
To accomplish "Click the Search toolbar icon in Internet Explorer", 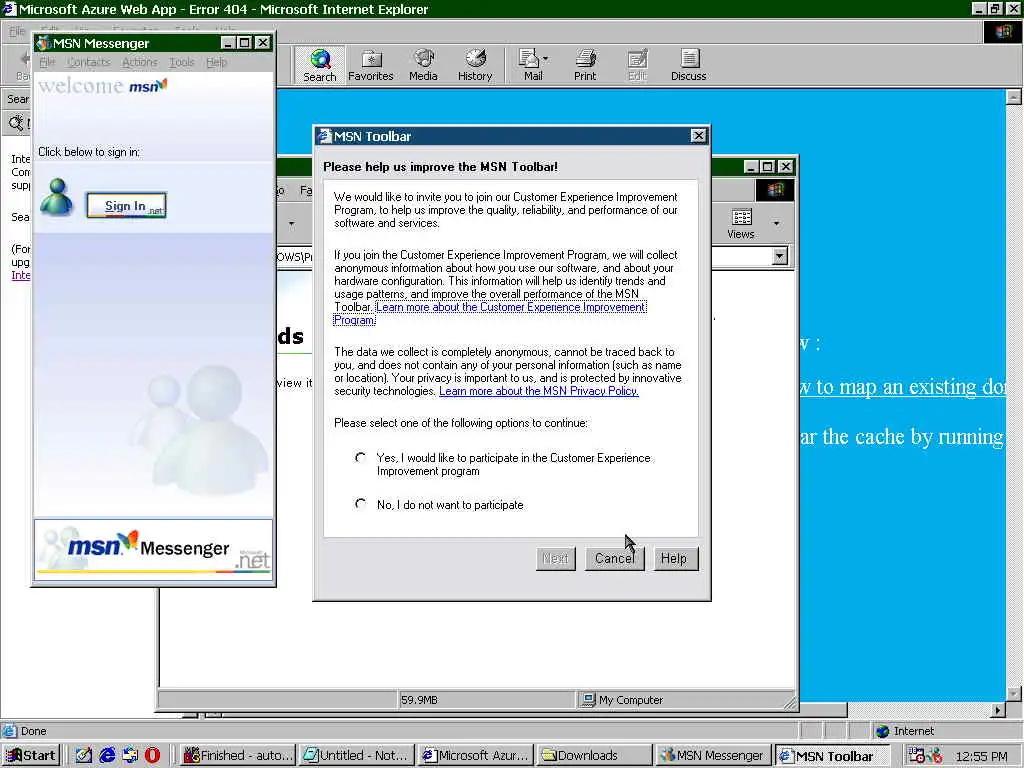I will [x=319, y=65].
